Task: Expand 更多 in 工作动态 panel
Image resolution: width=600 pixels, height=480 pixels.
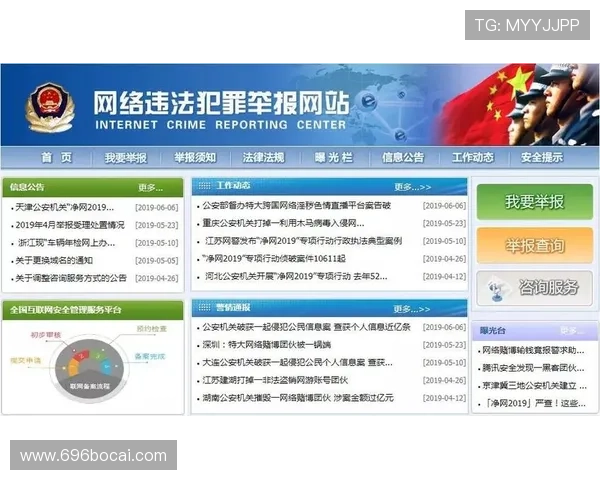Action: (x=412, y=187)
